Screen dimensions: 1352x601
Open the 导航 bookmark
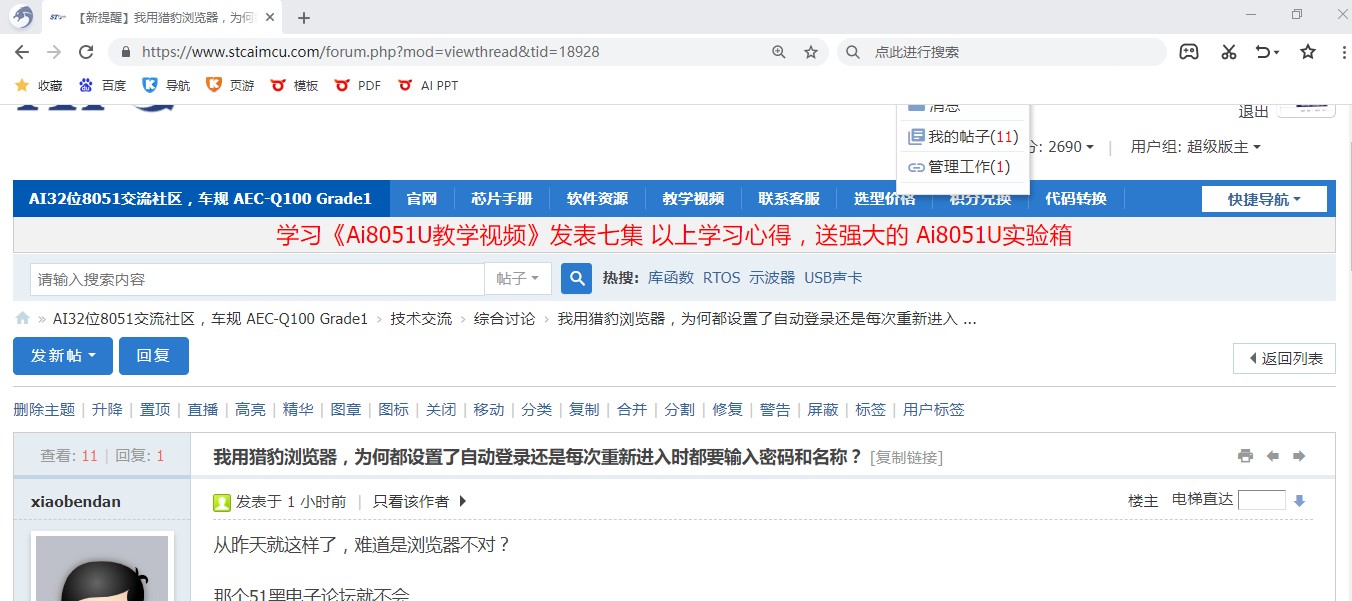tap(166, 86)
